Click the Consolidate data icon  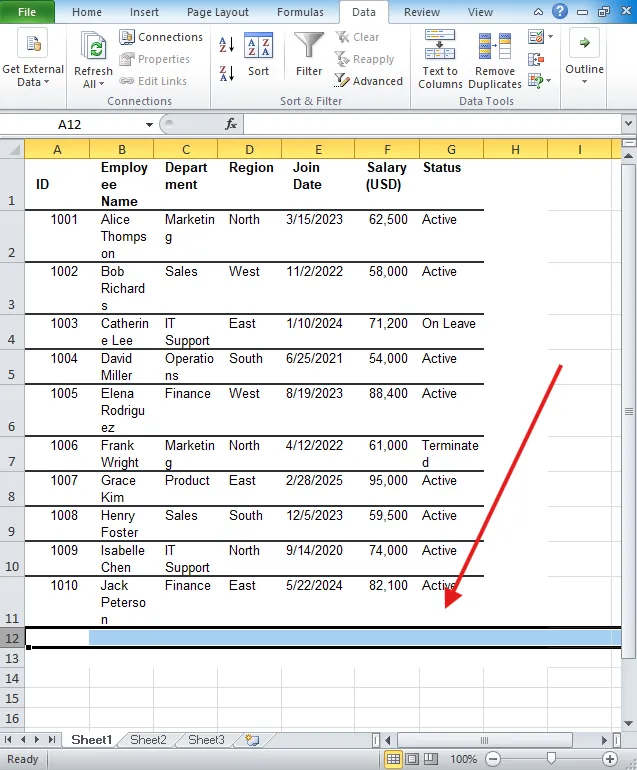click(x=536, y=59)
